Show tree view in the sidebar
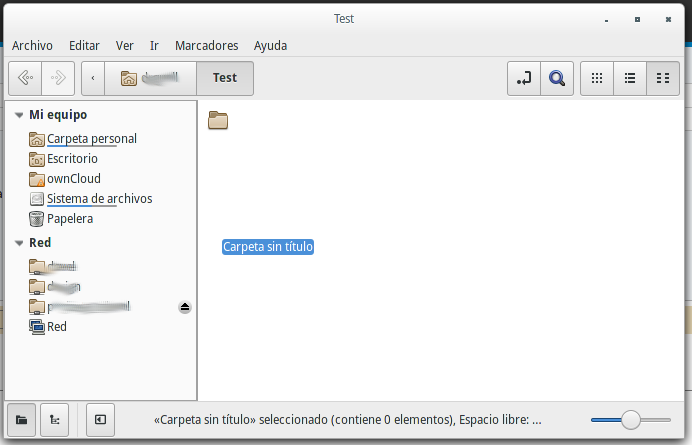This screenshot has height=445, width=692. [54, 420]
